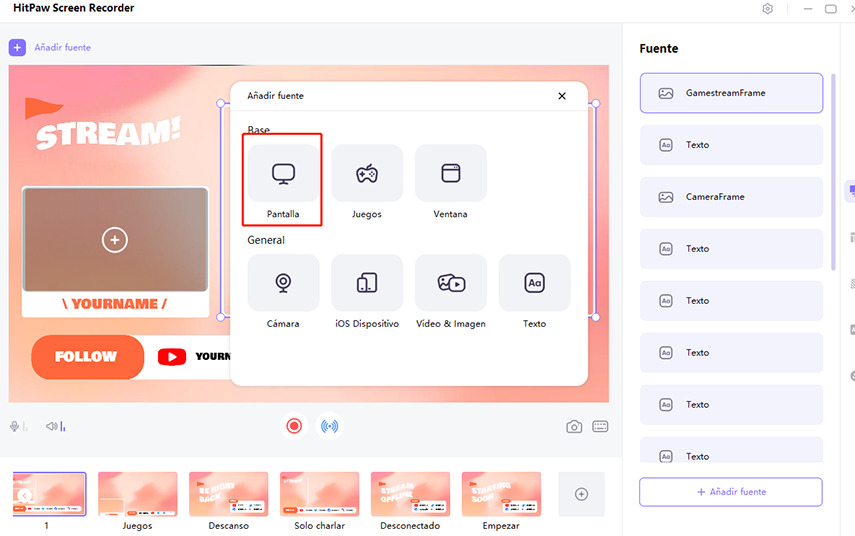
Task: Switch to Descanso scene thumbnail
Action: pyautogui.click(x=228, y=494)
